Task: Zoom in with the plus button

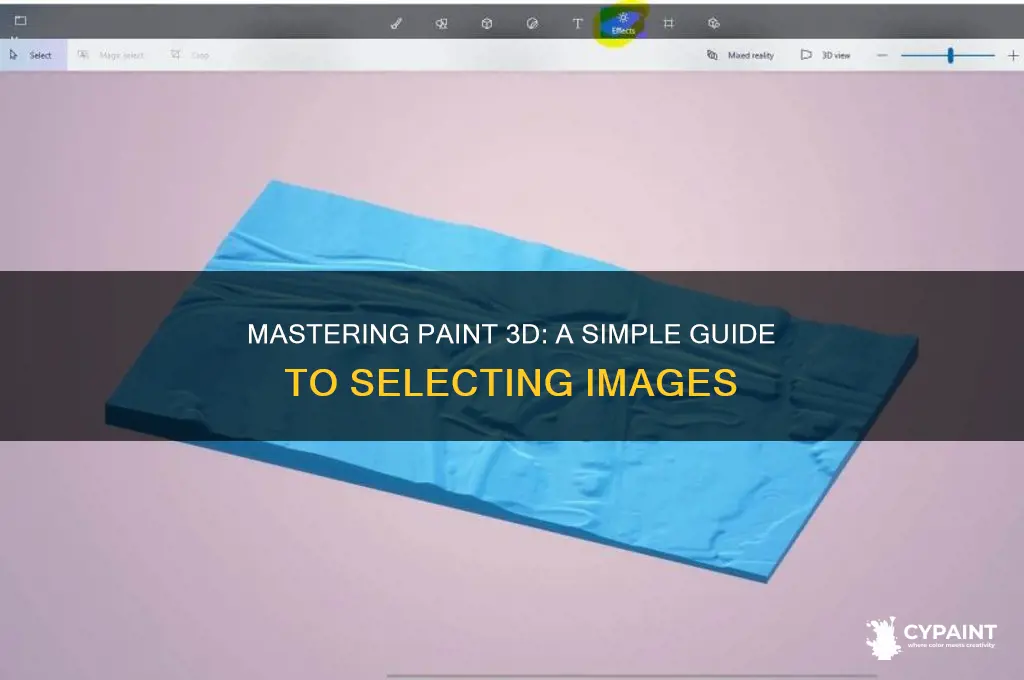Action: (x=1013, y=56)
